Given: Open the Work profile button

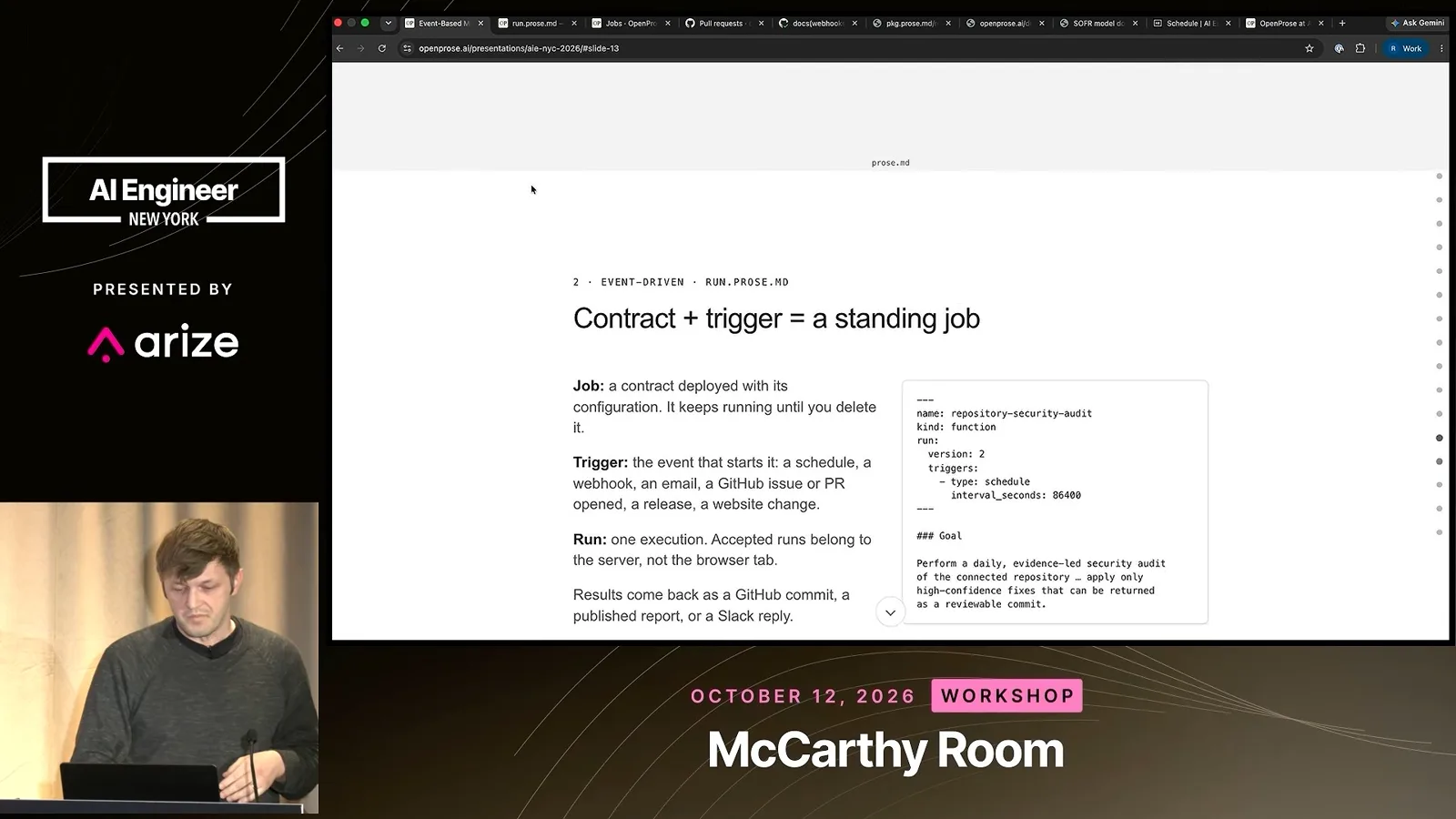Looking at the screenshot, I should click(x=1405, y=48).
